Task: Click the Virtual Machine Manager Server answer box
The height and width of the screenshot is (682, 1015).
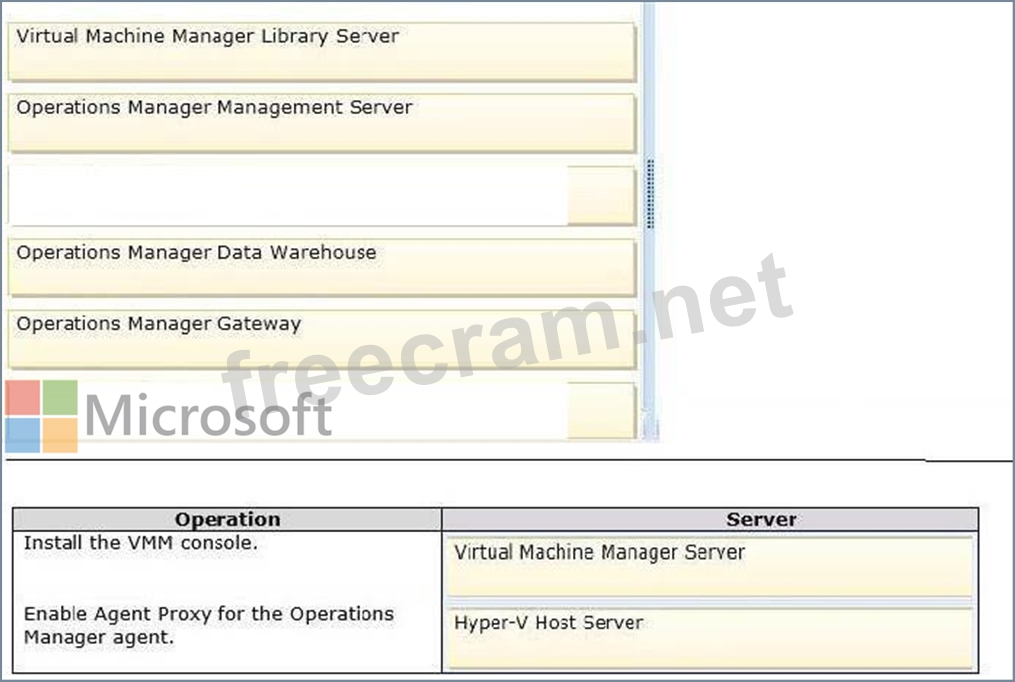Action: pyautogui.click(x=709, y=567)
